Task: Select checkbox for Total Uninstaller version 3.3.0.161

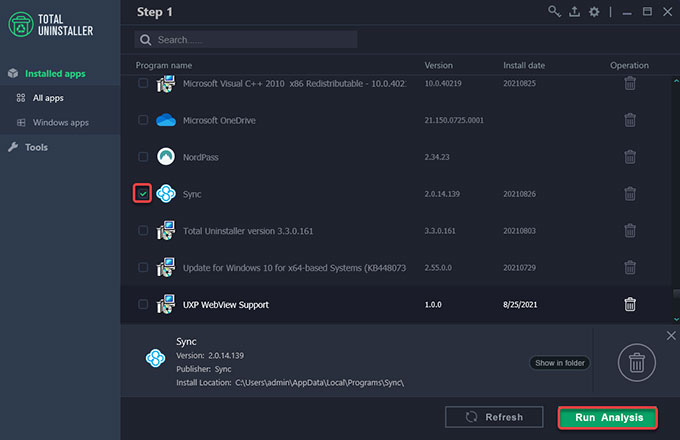Action: point(143,230)
